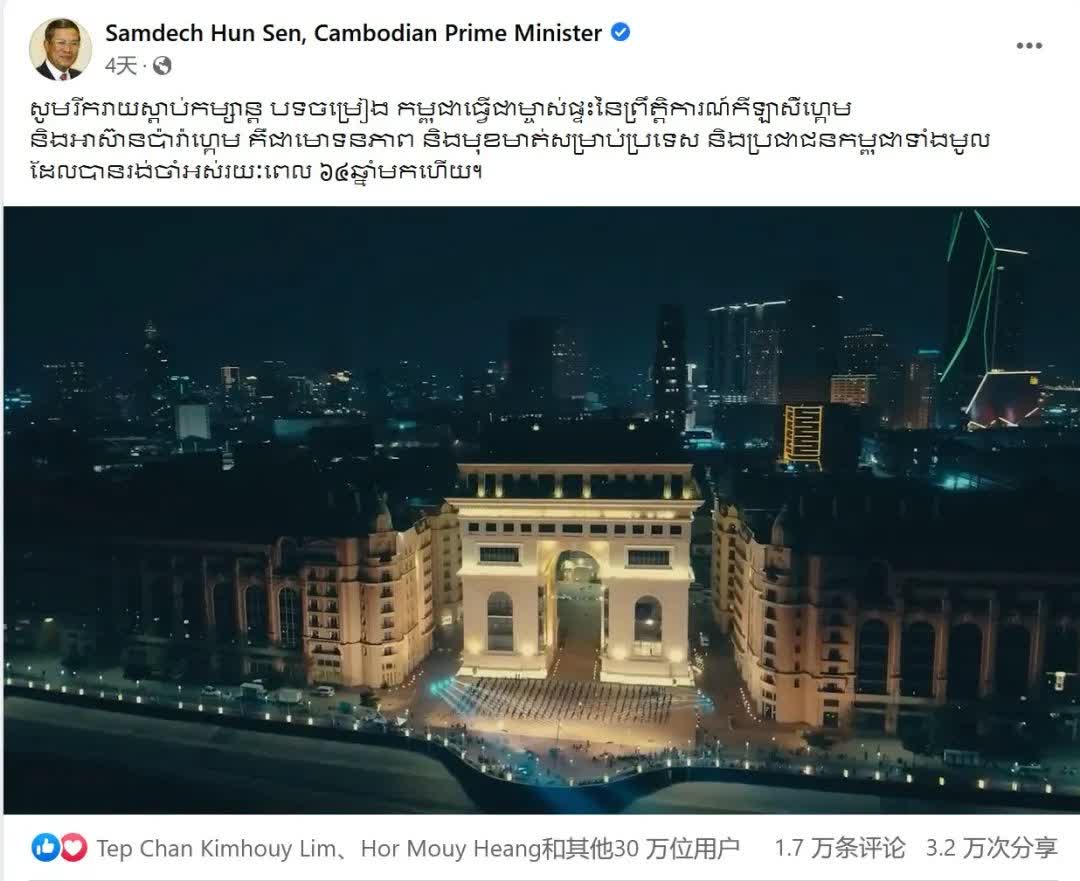The width and height of the screenshot is (1080, 881).
Task: View the 3.2 万次分享 shares list
Action: (x=991, y=848)
